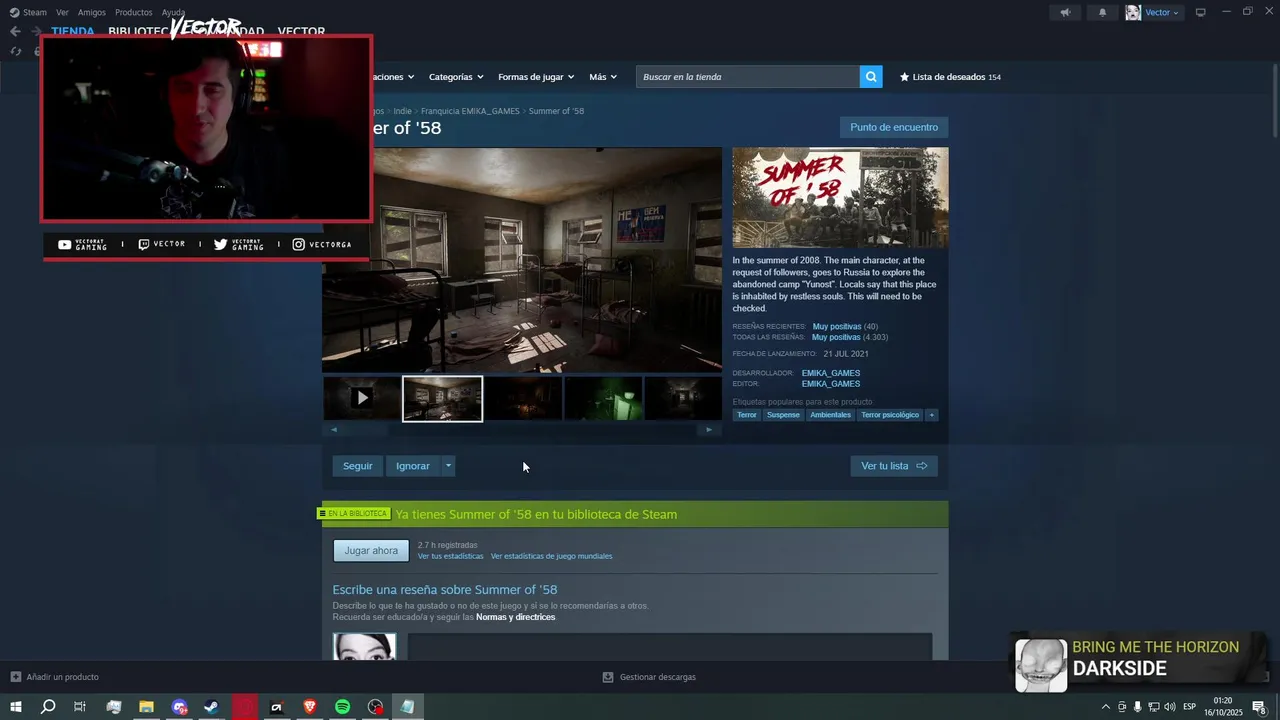The width and height of the screenshot is (1280, 720).
Task: Open OBS Studio from taskbar
Action: pos(375,707)
